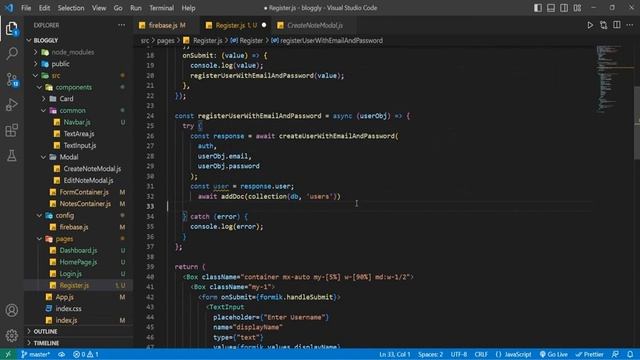Switch to the CreateNoteModal.js tab

click(x=315, y=25)
